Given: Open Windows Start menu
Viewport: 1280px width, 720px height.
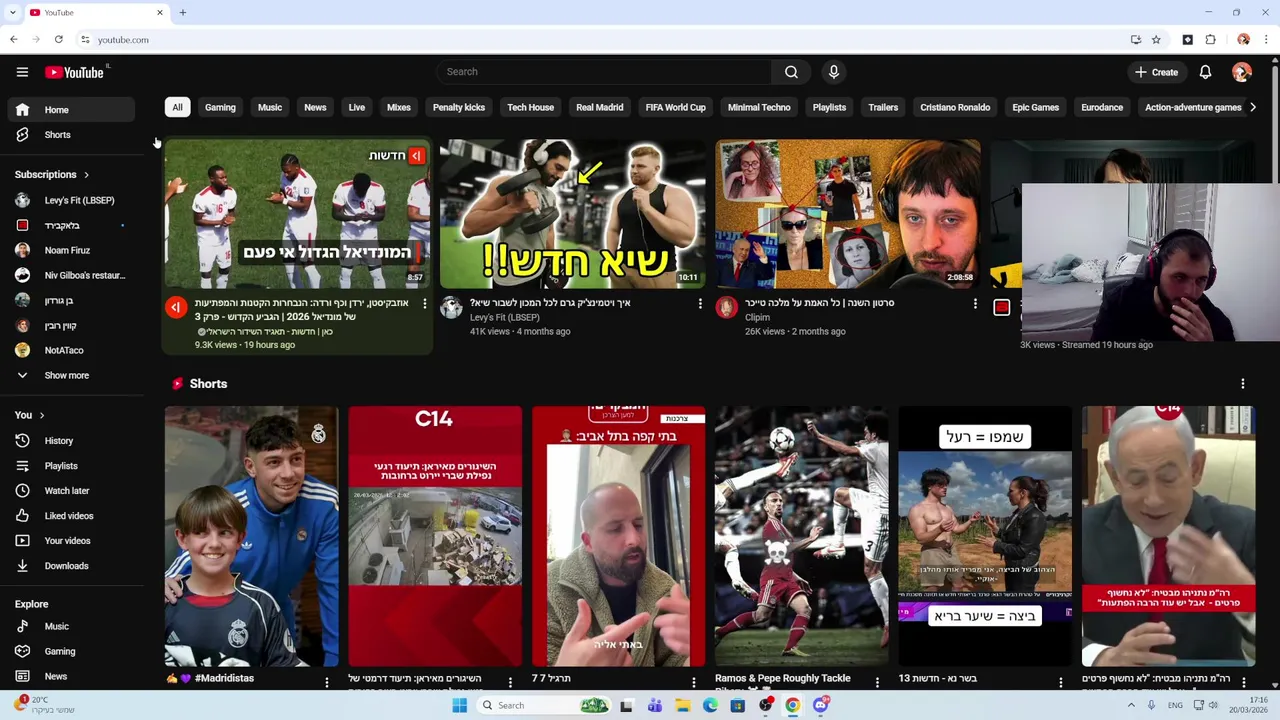Looking at the screenshot, I should click(x=459, y=705).
